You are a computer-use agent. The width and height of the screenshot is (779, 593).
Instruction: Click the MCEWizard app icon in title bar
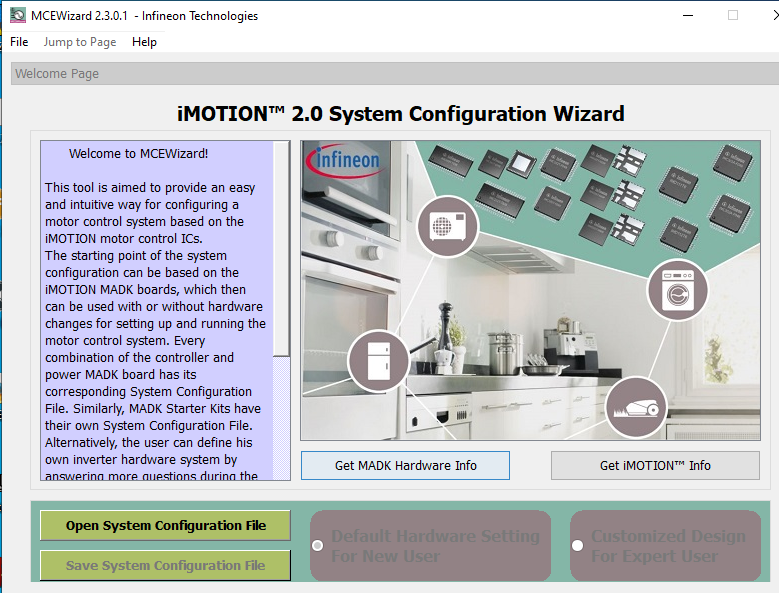coord(17,15)
